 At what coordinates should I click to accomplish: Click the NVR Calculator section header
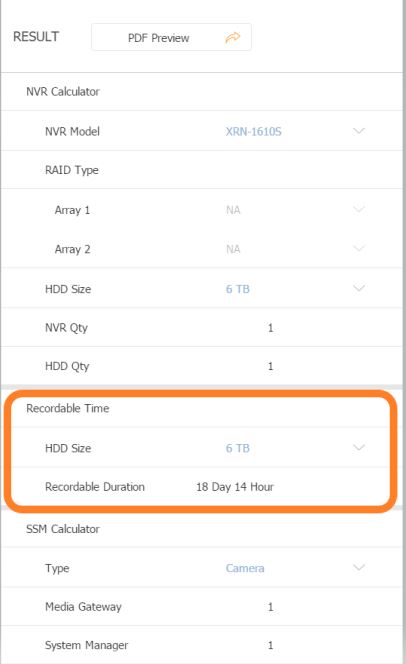63,91
